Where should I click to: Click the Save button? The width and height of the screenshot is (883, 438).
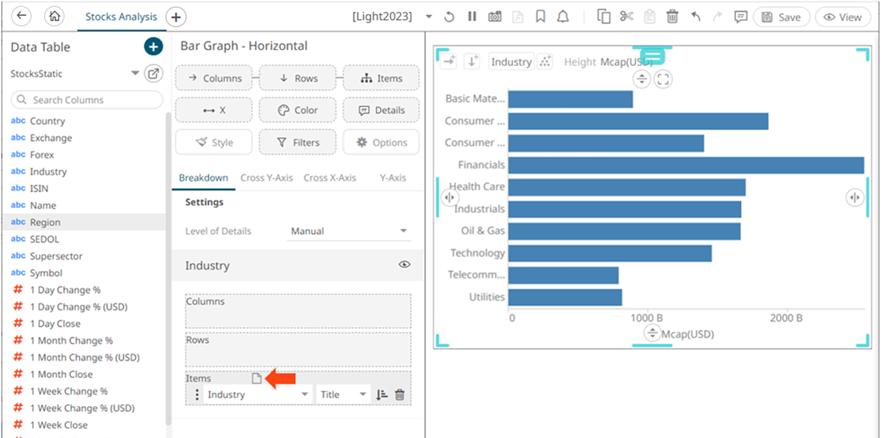tap(781, 17)
